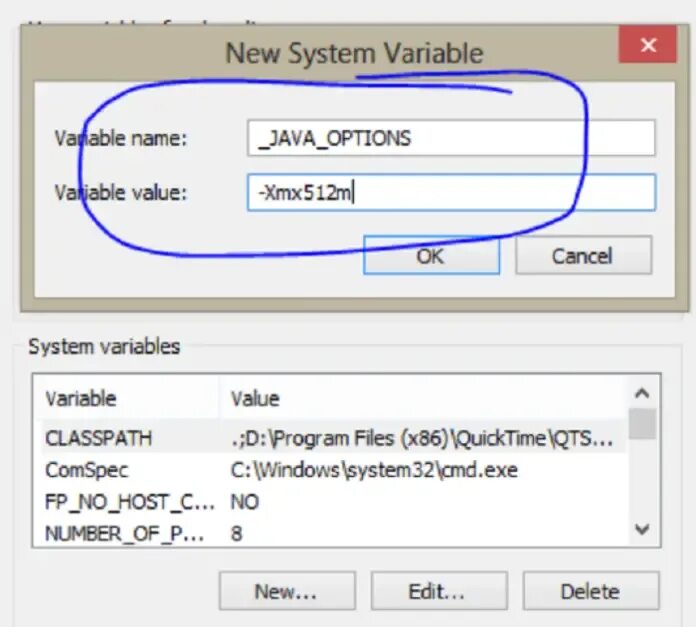The width and height of the screenshot is (696, 627).
Task: Click the CLASSPATH QuickTime path value
Action: (422, 438)
